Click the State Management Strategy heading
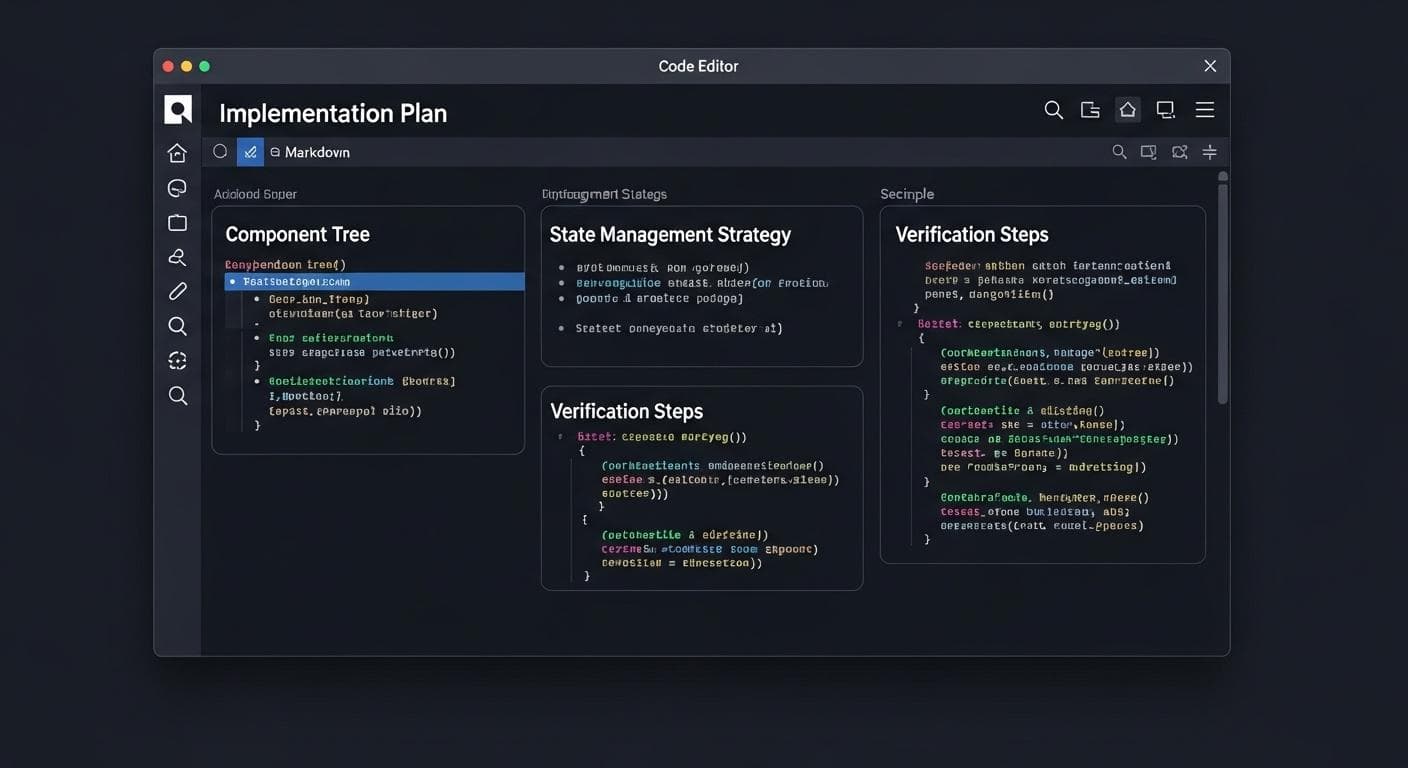 tap(670, 234)
